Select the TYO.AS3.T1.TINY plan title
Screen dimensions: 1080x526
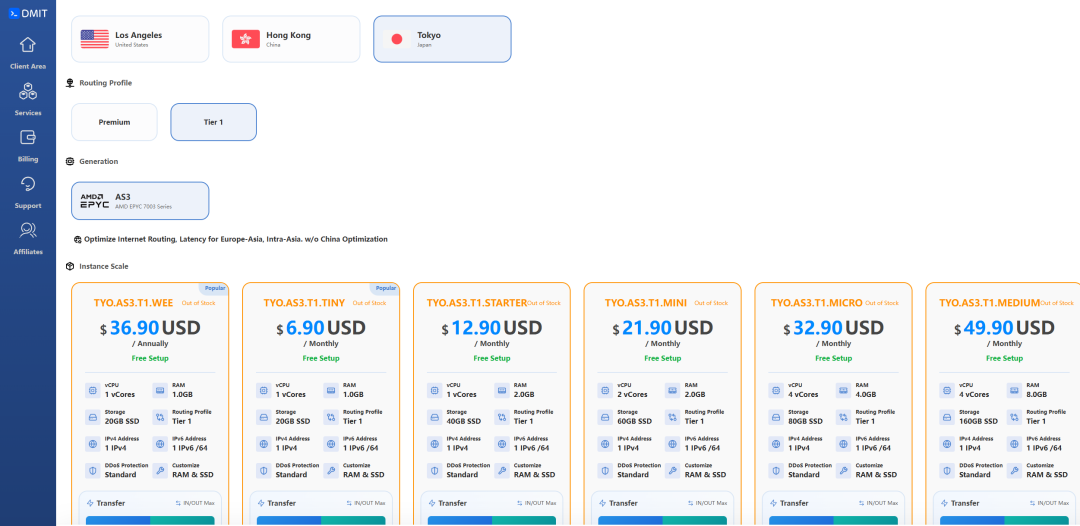(304, 302)
